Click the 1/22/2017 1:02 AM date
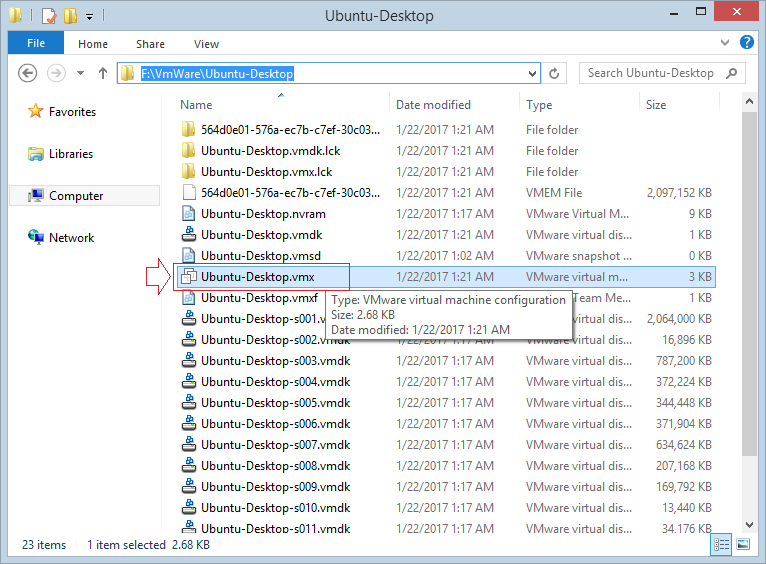The image size is (766, 564). pos(445,256)
